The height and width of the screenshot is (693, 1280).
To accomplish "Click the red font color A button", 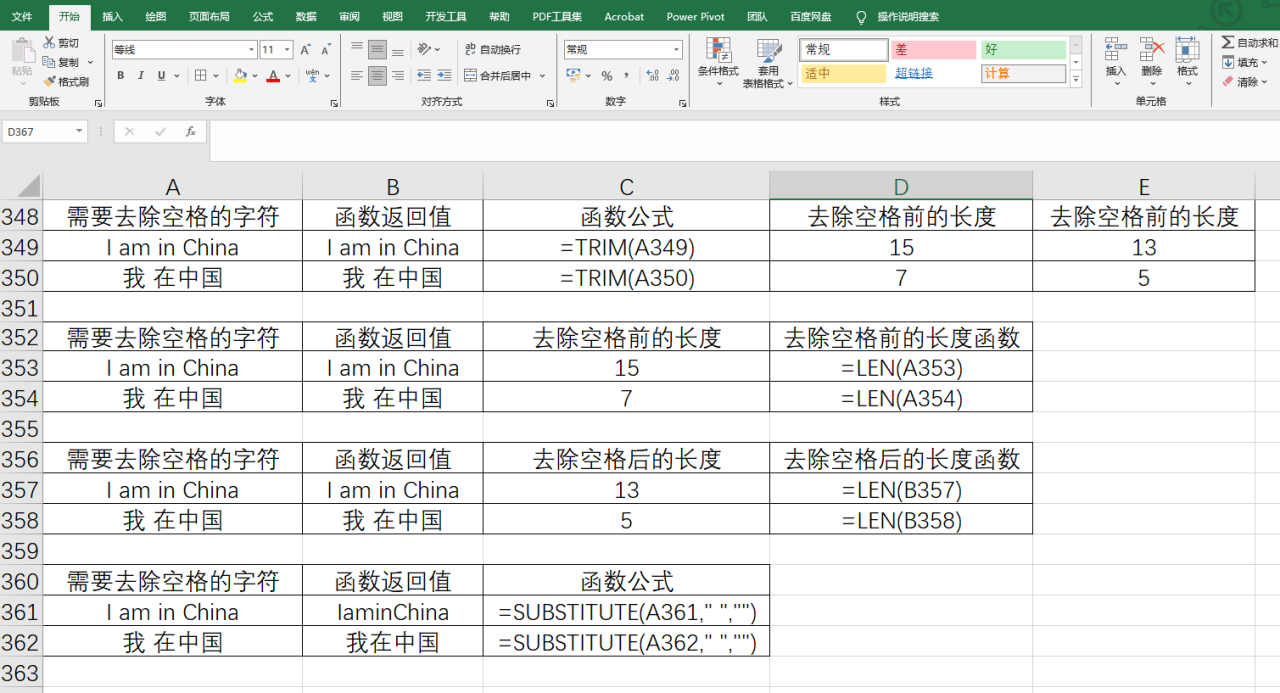I will click(273, 75).
